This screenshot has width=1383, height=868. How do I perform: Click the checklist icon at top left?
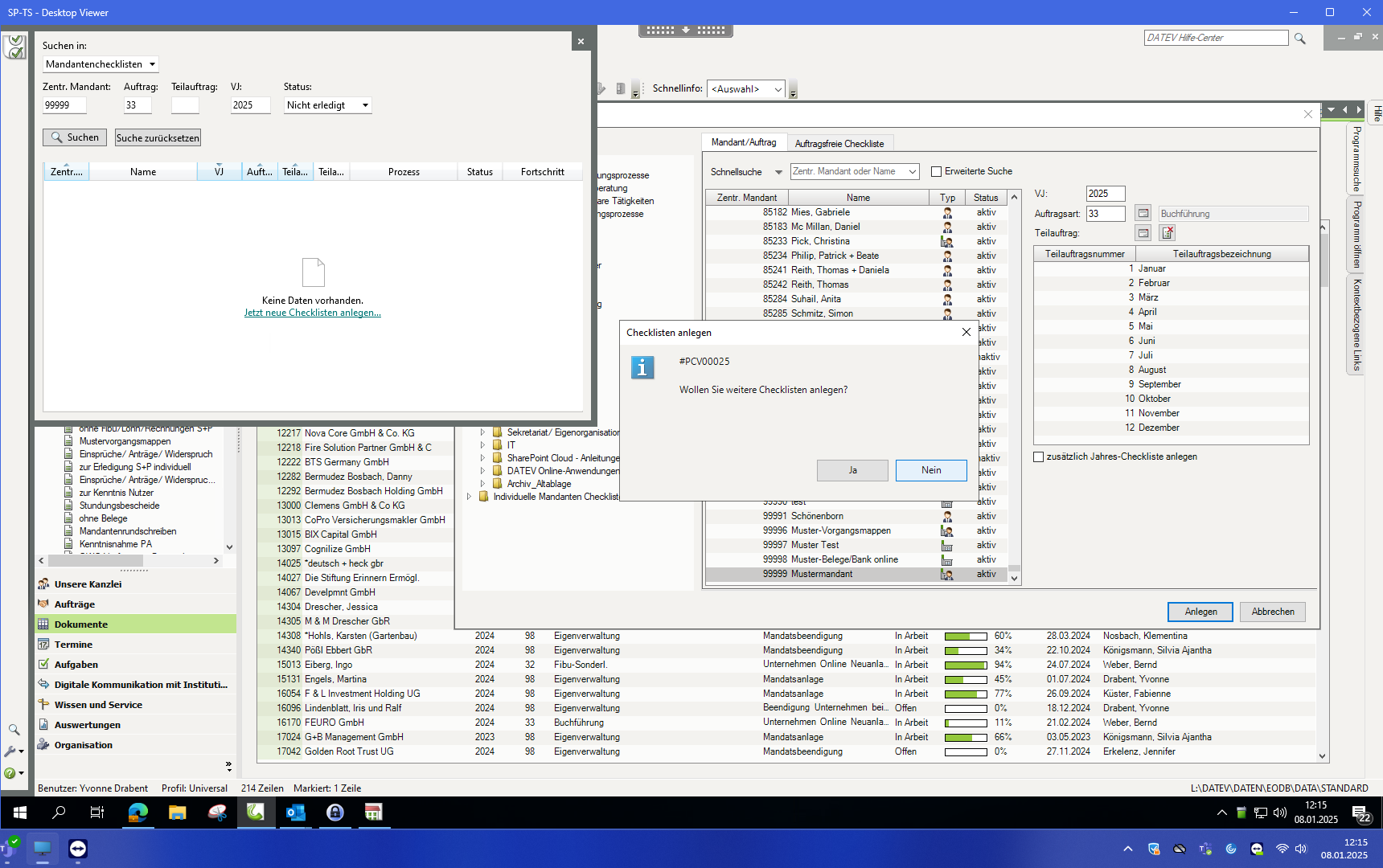pos(14,47)
